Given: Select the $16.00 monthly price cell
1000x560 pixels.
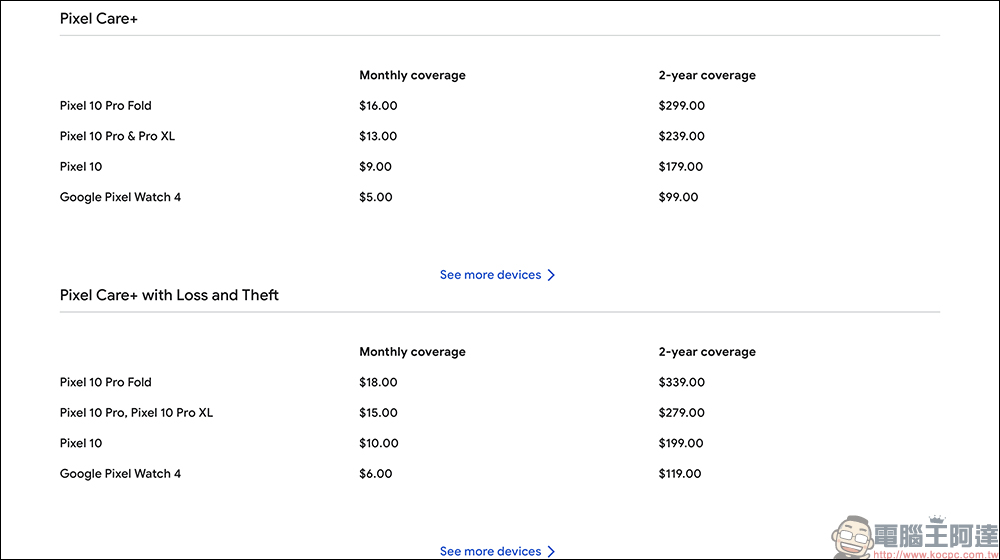Looking at the screenshot, I should tap(378, 106).
